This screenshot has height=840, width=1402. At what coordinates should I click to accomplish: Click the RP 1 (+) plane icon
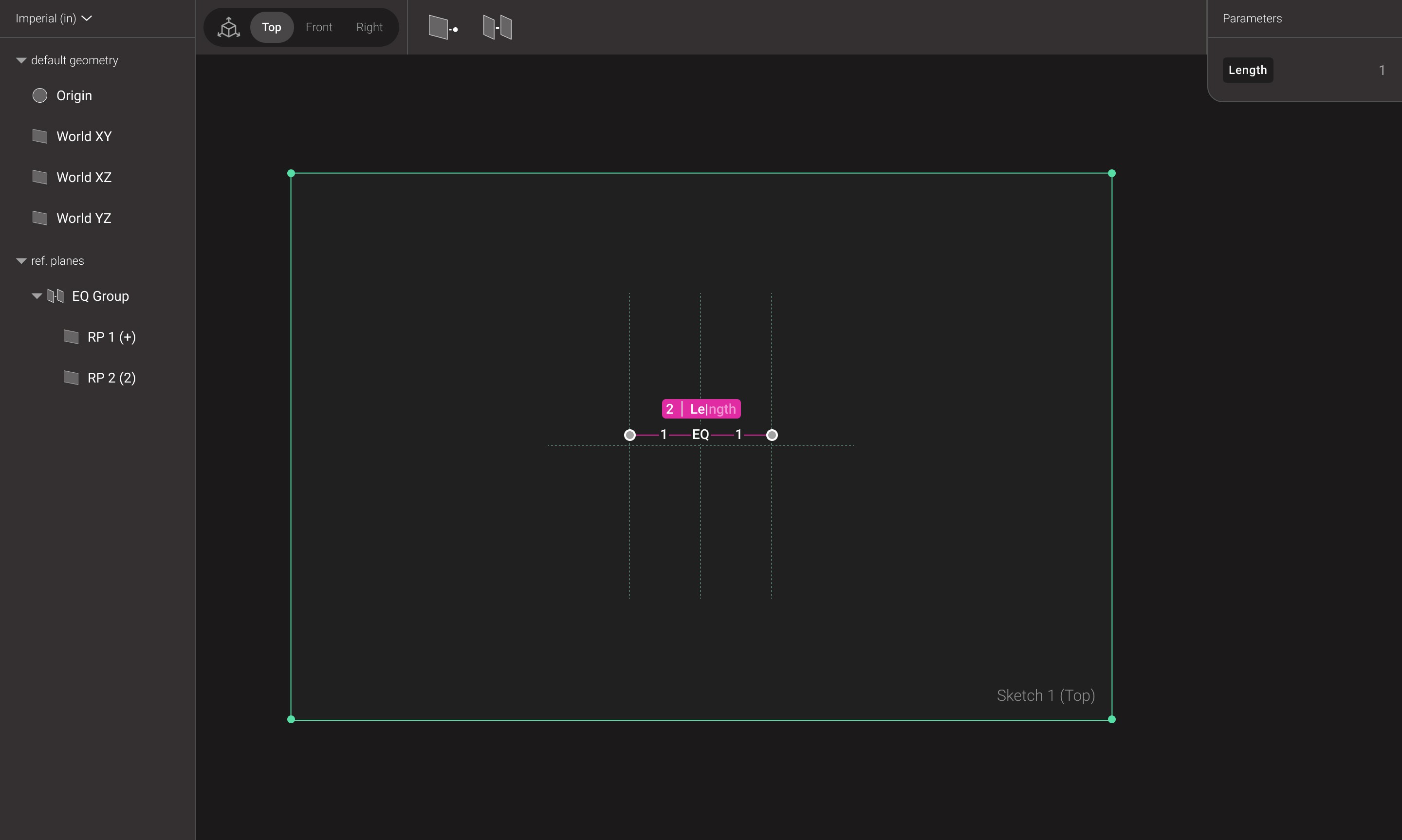[71, 337]
